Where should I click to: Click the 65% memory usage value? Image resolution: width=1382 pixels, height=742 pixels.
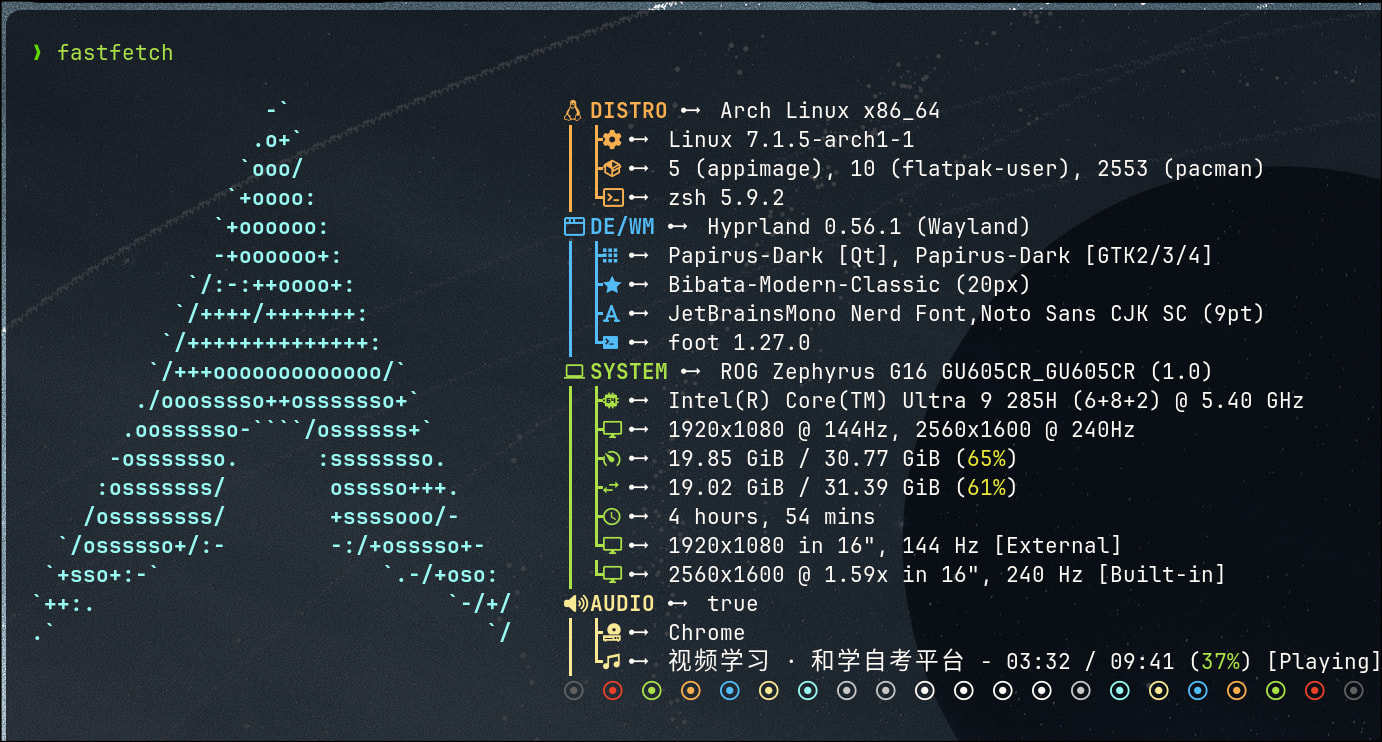986,459
